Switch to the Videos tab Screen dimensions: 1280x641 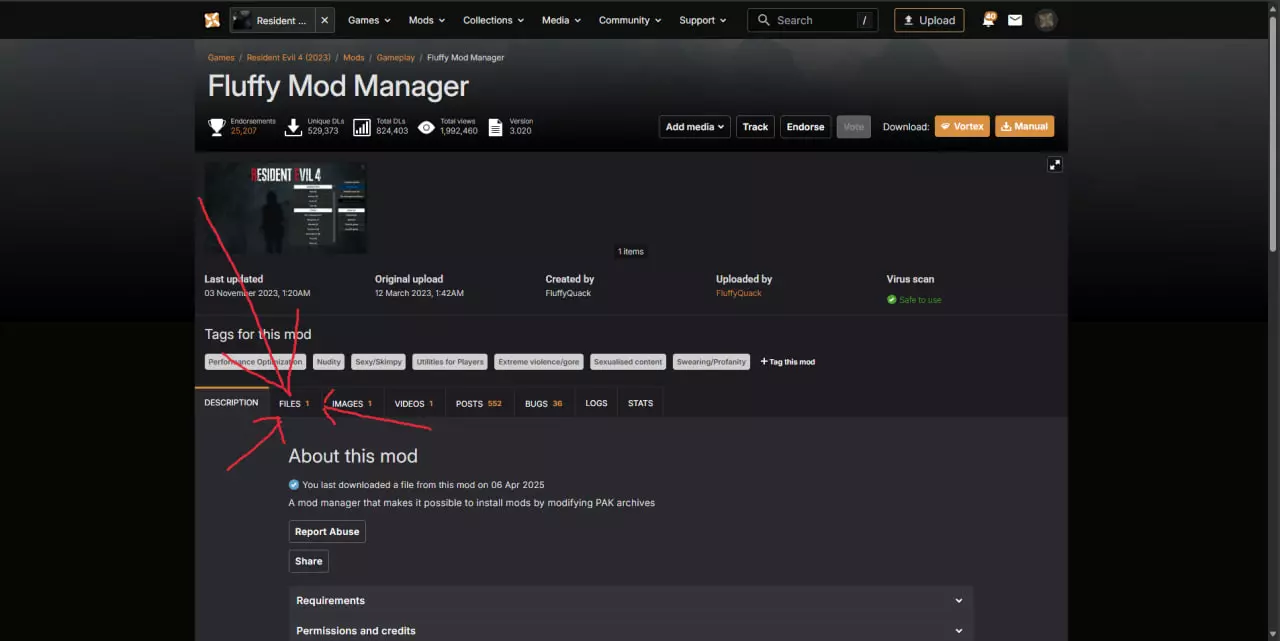[x=414, y=404]
